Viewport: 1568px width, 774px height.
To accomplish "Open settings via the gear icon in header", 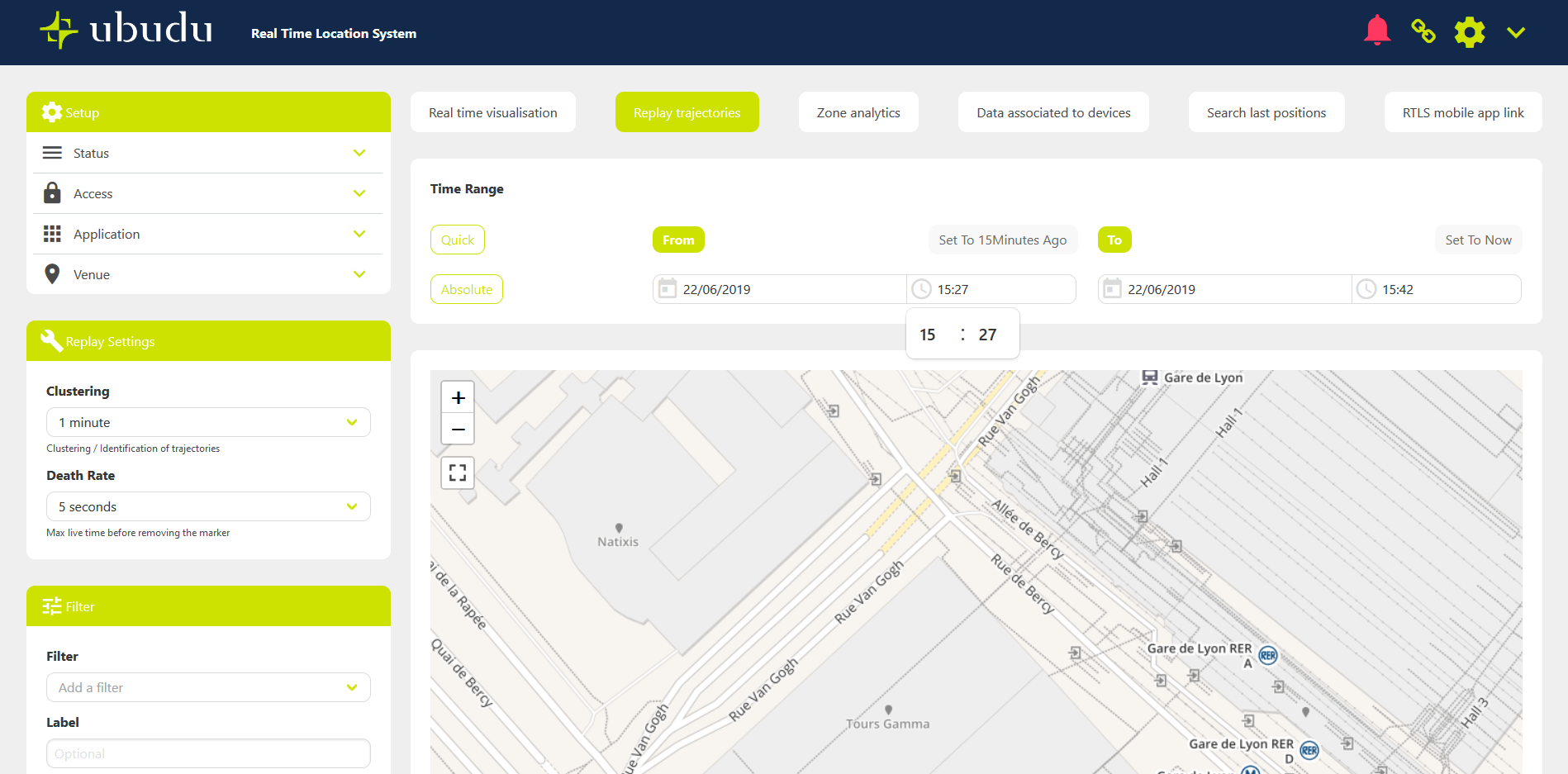I will click(x=1469, y=32).
